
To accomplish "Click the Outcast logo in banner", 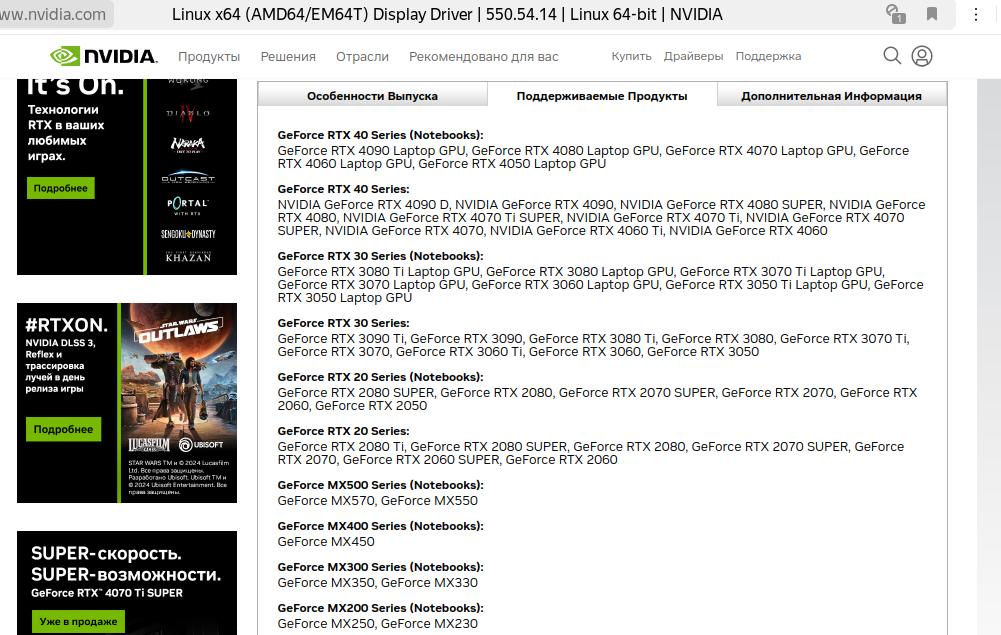I will [188, 176].
